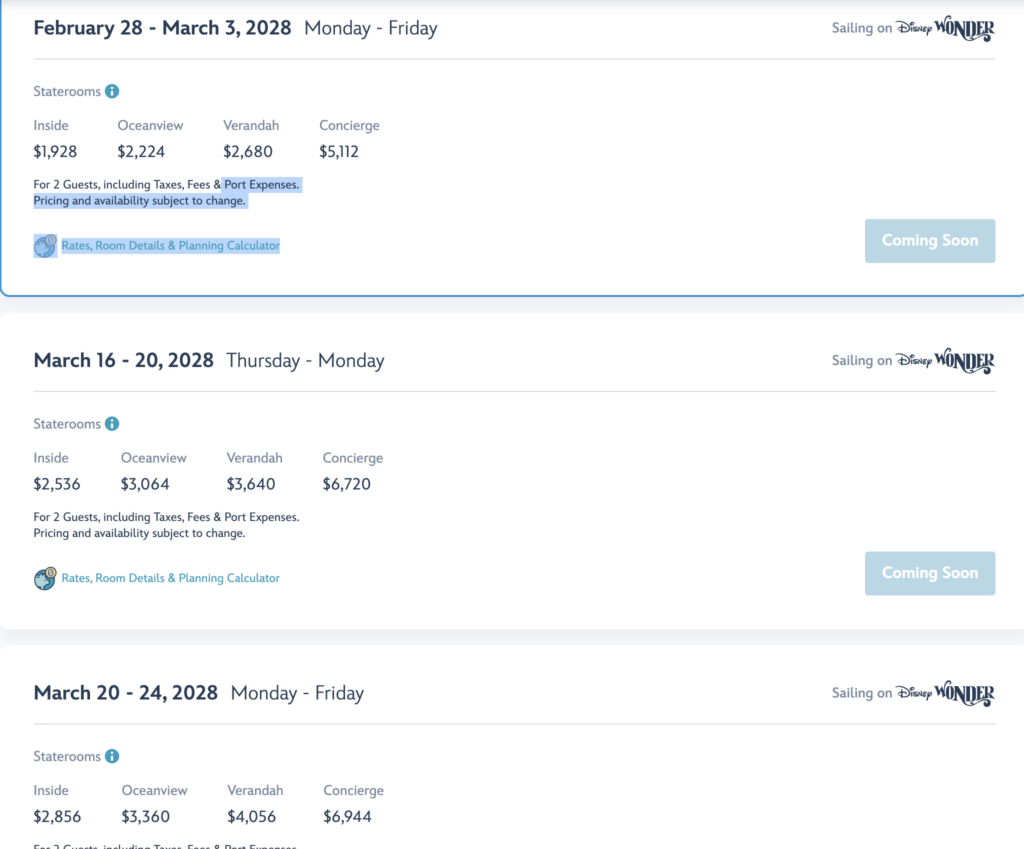Image resolution: width=1024 pixels, height=849 pixels.
Task: Click March 20 - 24, 2028 sailing heading
Action: tap(125, 693)
